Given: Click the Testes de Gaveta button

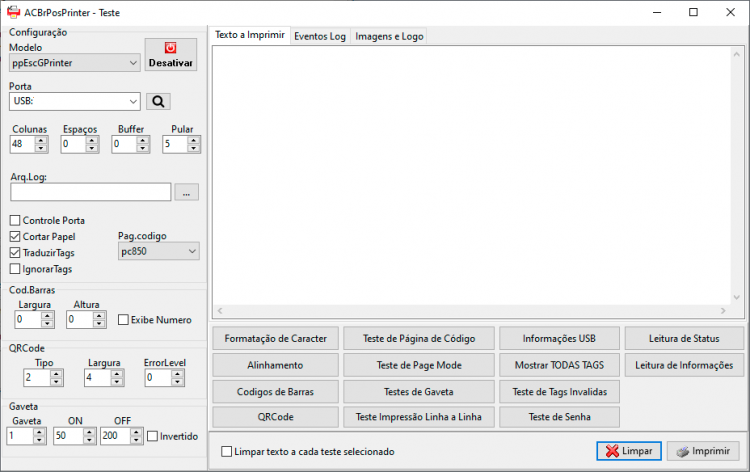Looking at the screenshot, I should [419, 392].
